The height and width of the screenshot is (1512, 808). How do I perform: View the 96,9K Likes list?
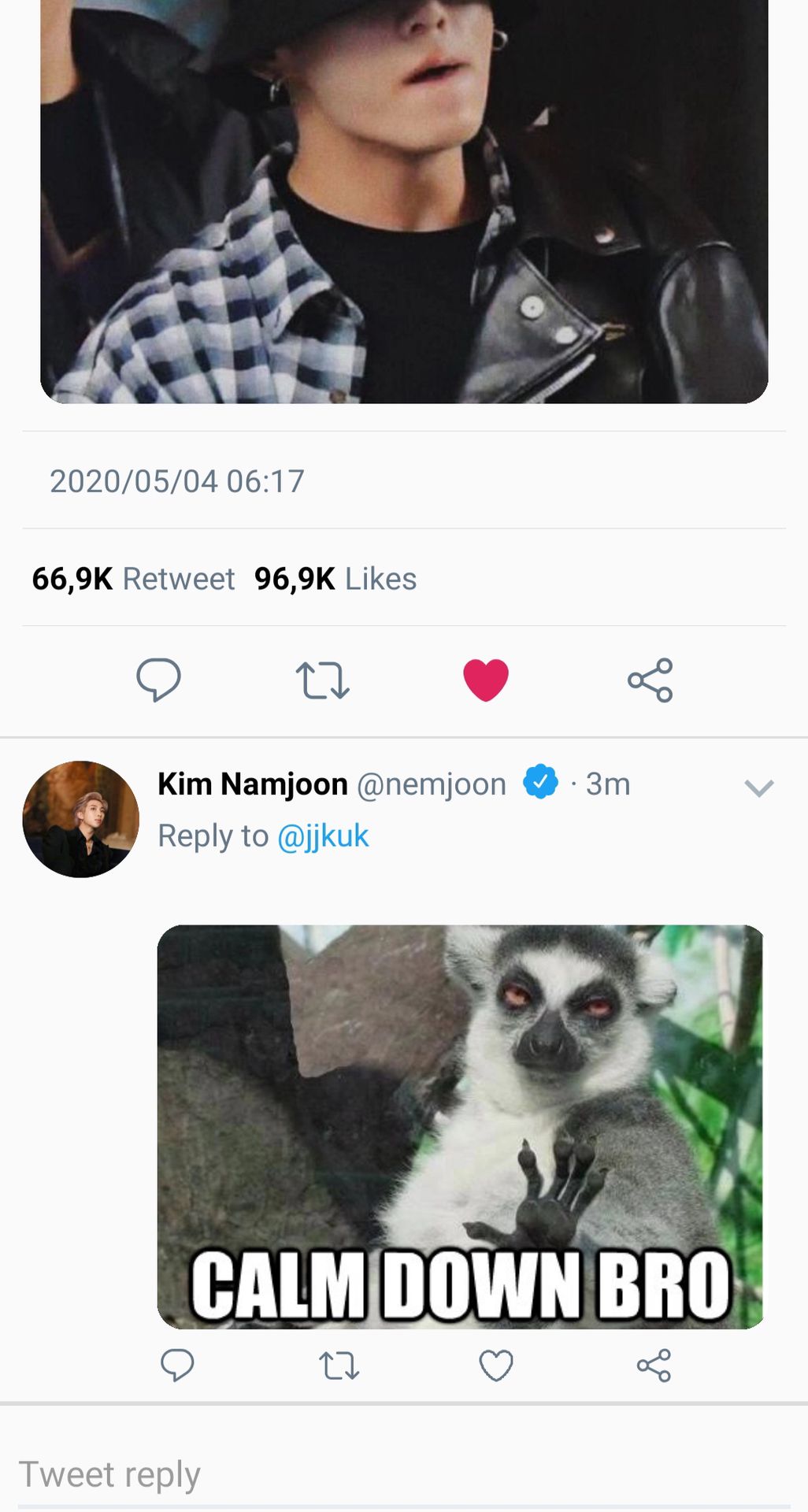(x=335, y=579)
